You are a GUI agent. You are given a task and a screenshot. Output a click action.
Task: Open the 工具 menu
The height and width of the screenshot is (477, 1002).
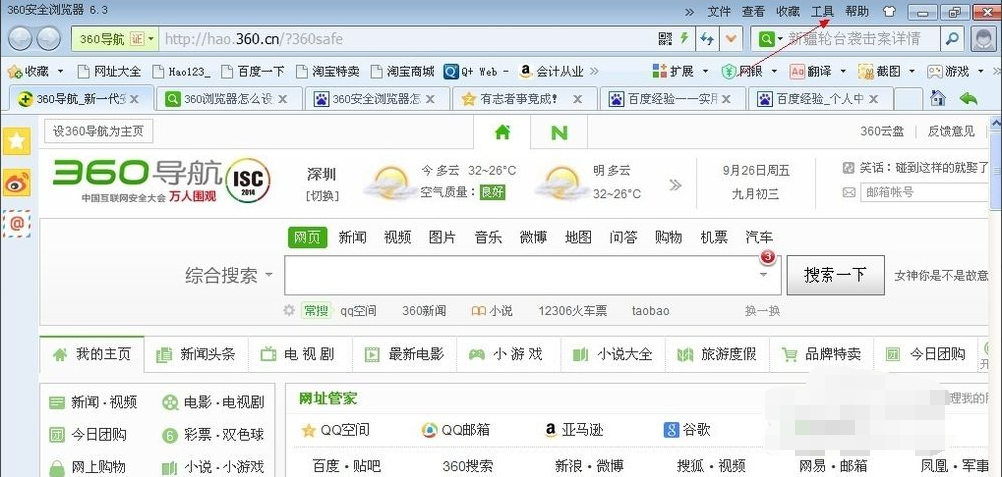point(822,12)
